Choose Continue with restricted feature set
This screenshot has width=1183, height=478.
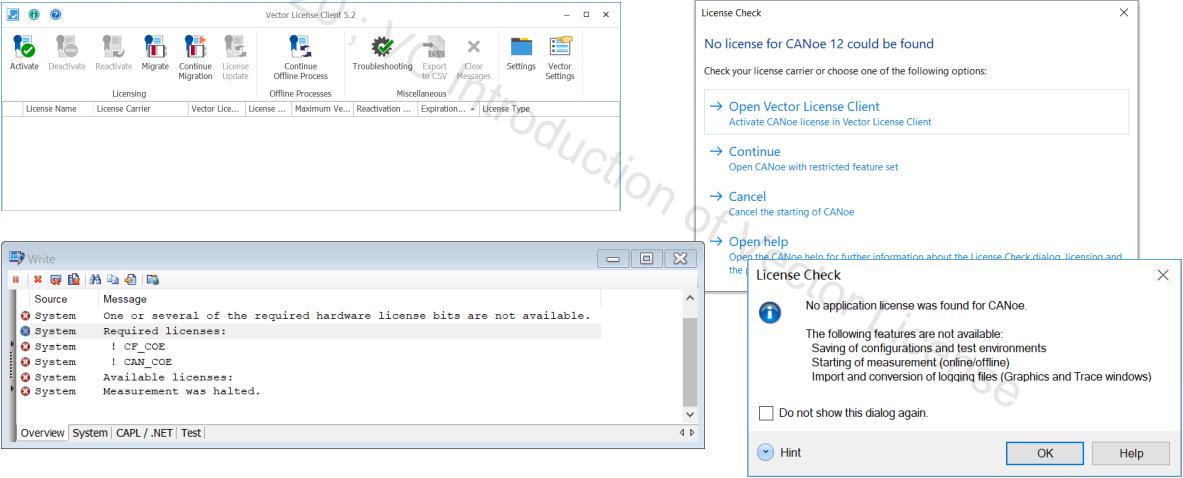coord(917,158)
